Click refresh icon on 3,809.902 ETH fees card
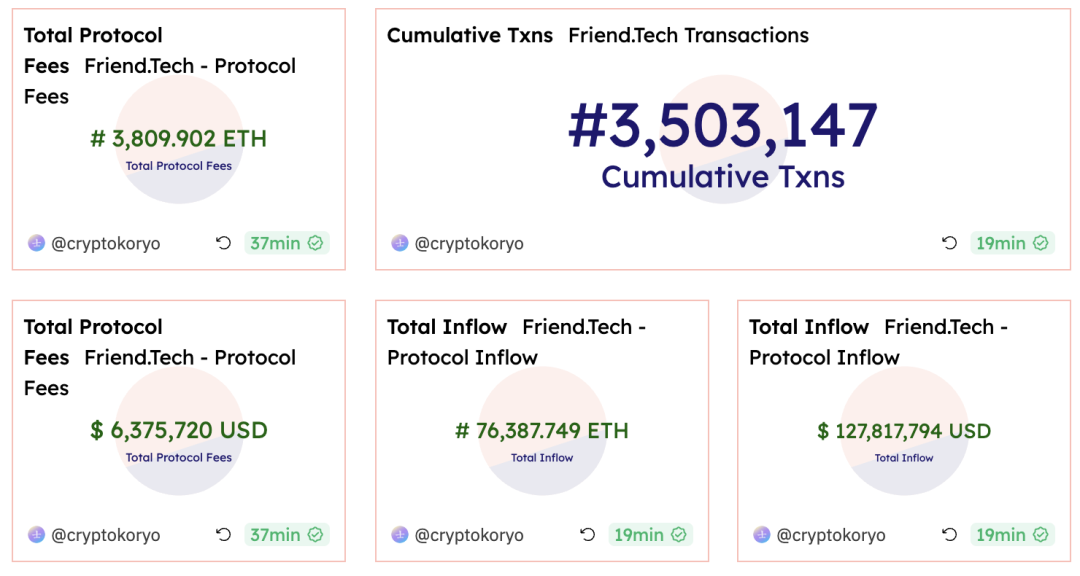 coord(224,243)
